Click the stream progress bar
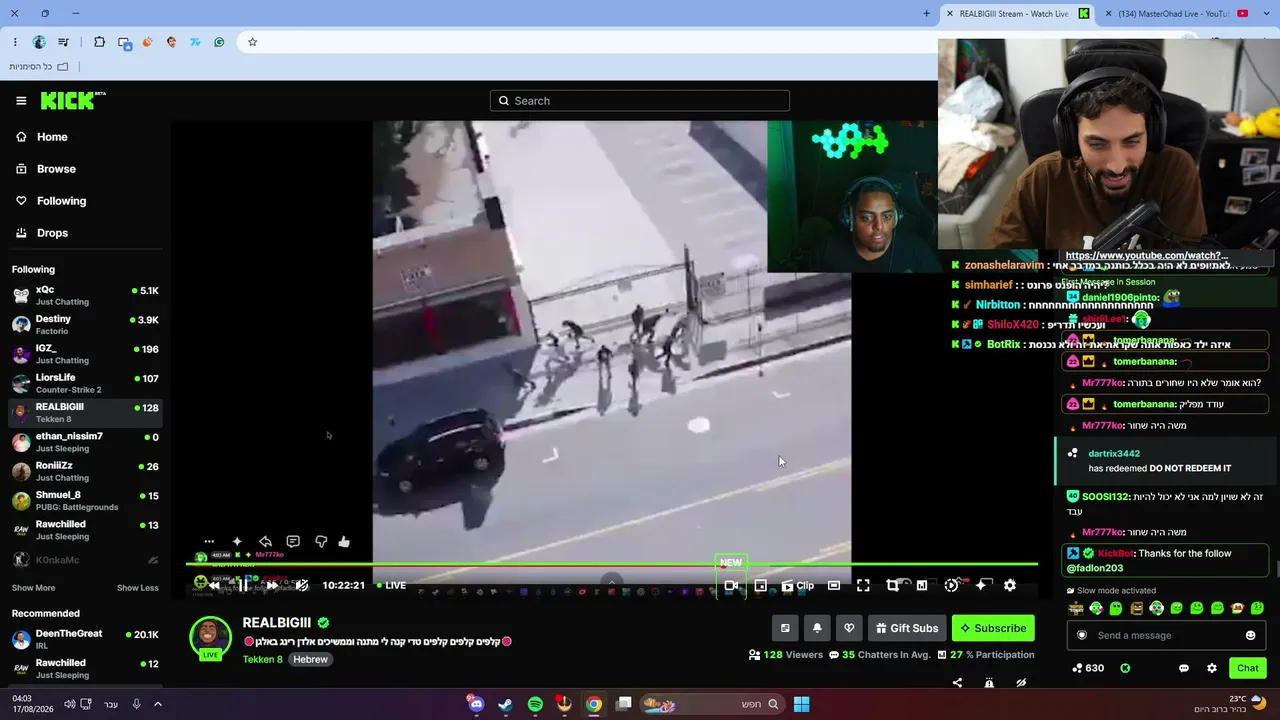1280x720 pixels. [x=611, y=565]
